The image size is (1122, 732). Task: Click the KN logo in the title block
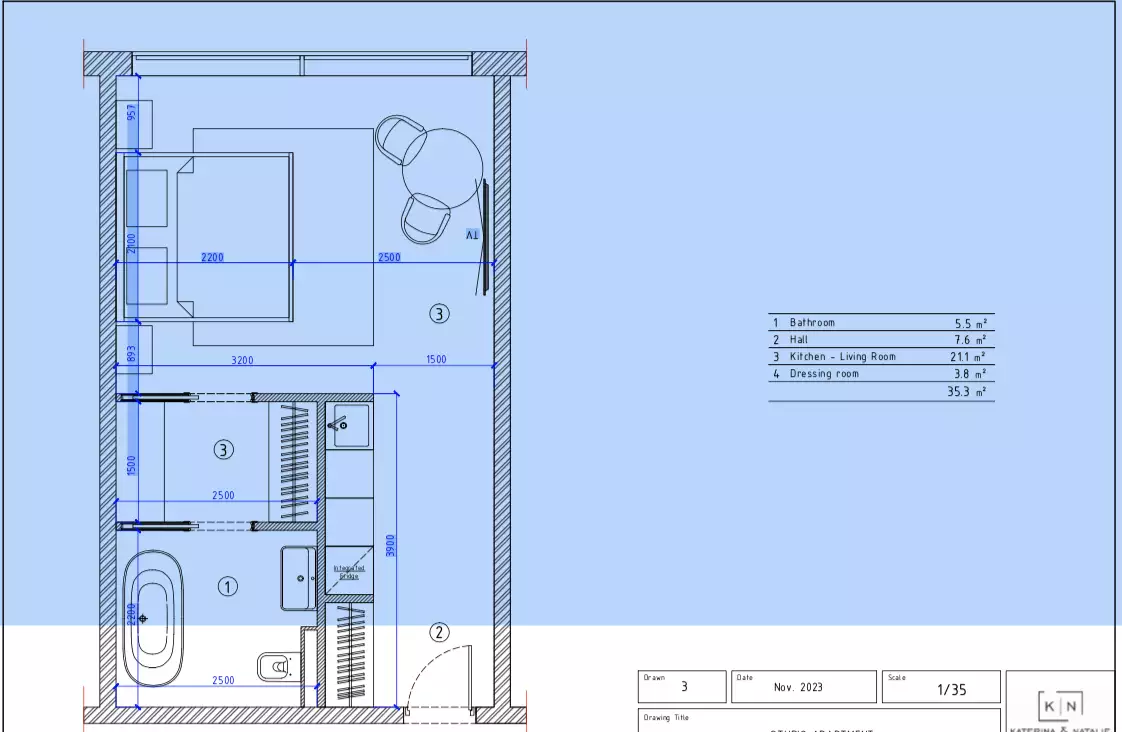(1060, 706)
